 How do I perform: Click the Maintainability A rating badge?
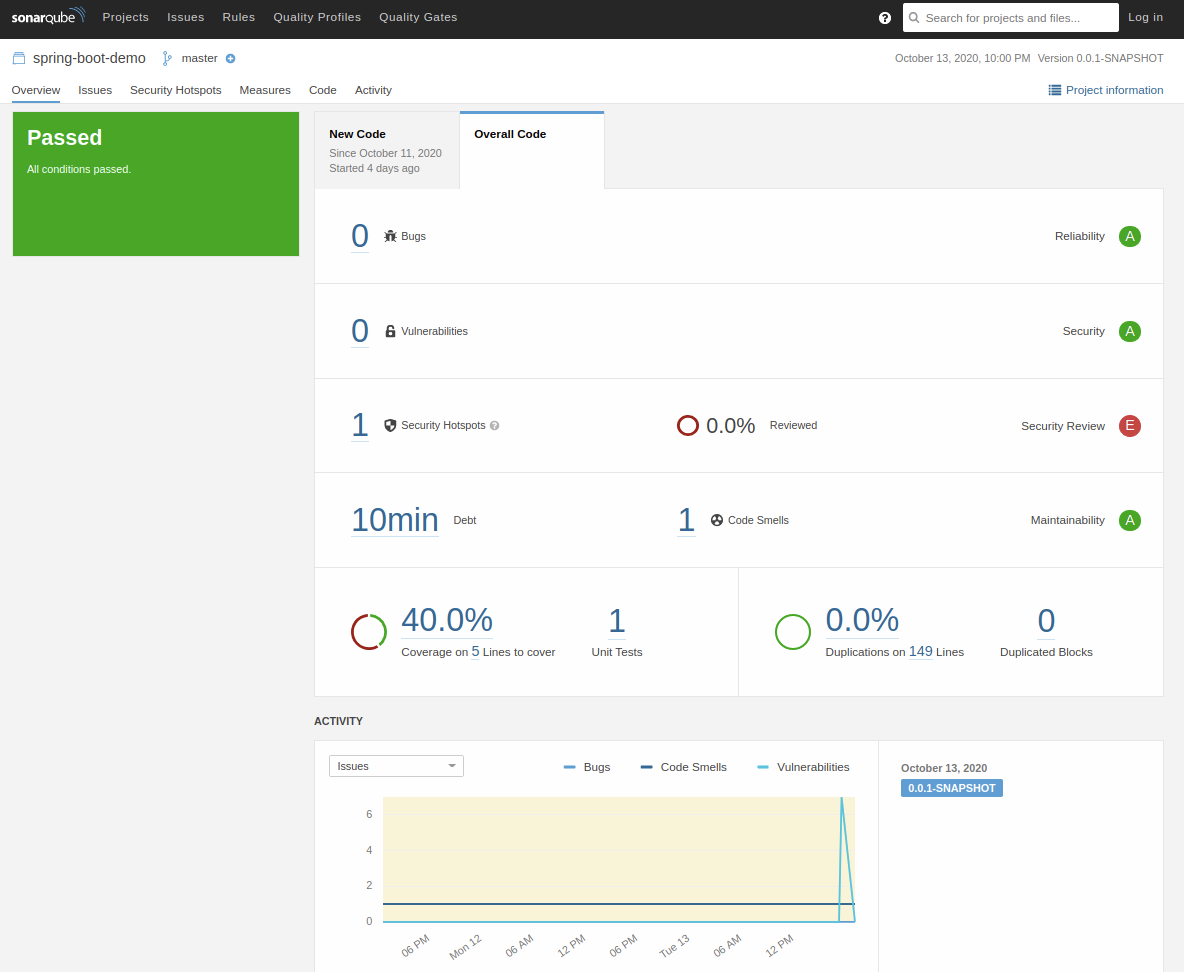pyautogui.click(x=1130, y=520)
